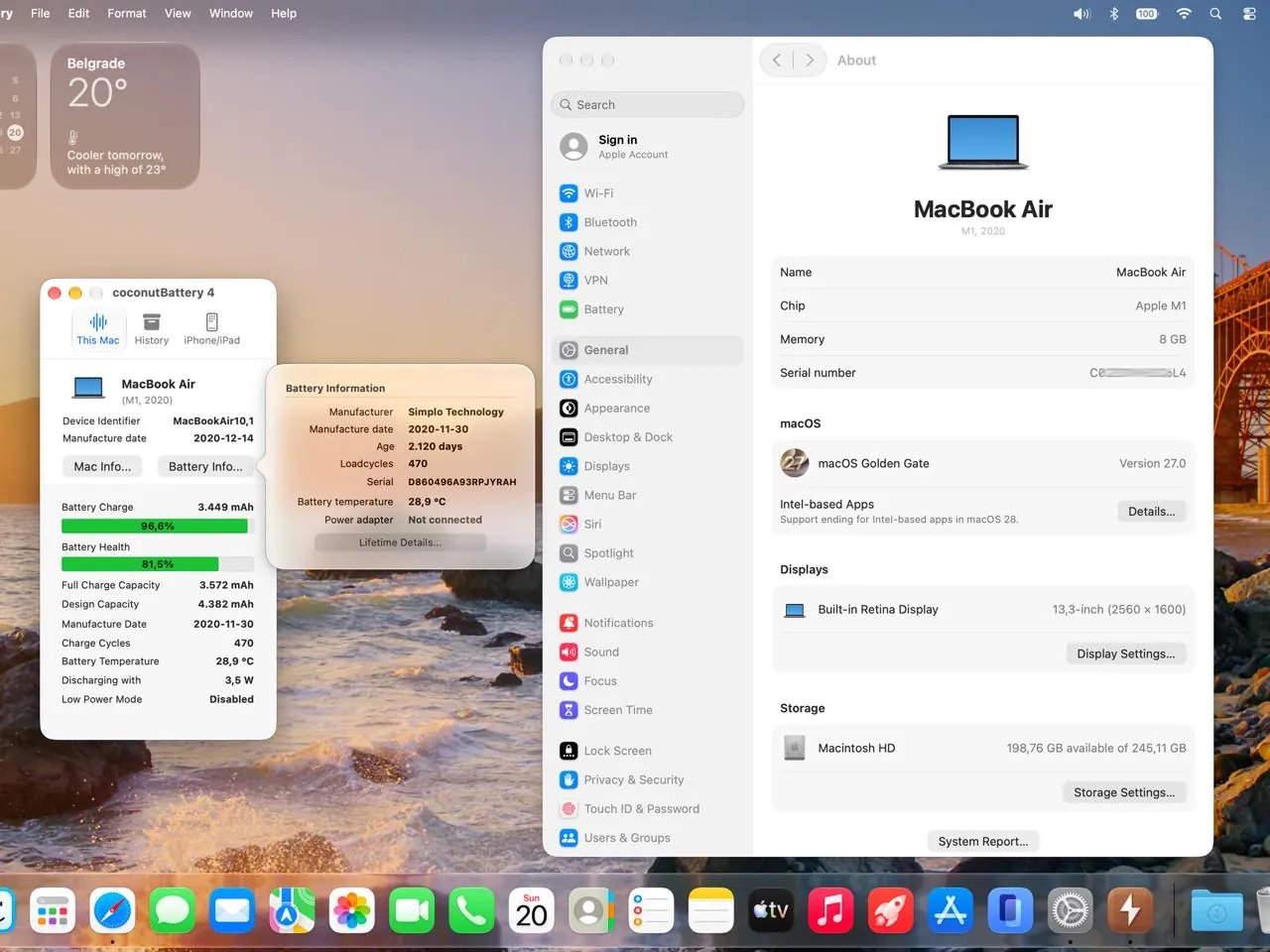This screenshot has height=952, width=1270.
Task: Click the Belgrade weather widget
Action: tap(125, 116)
